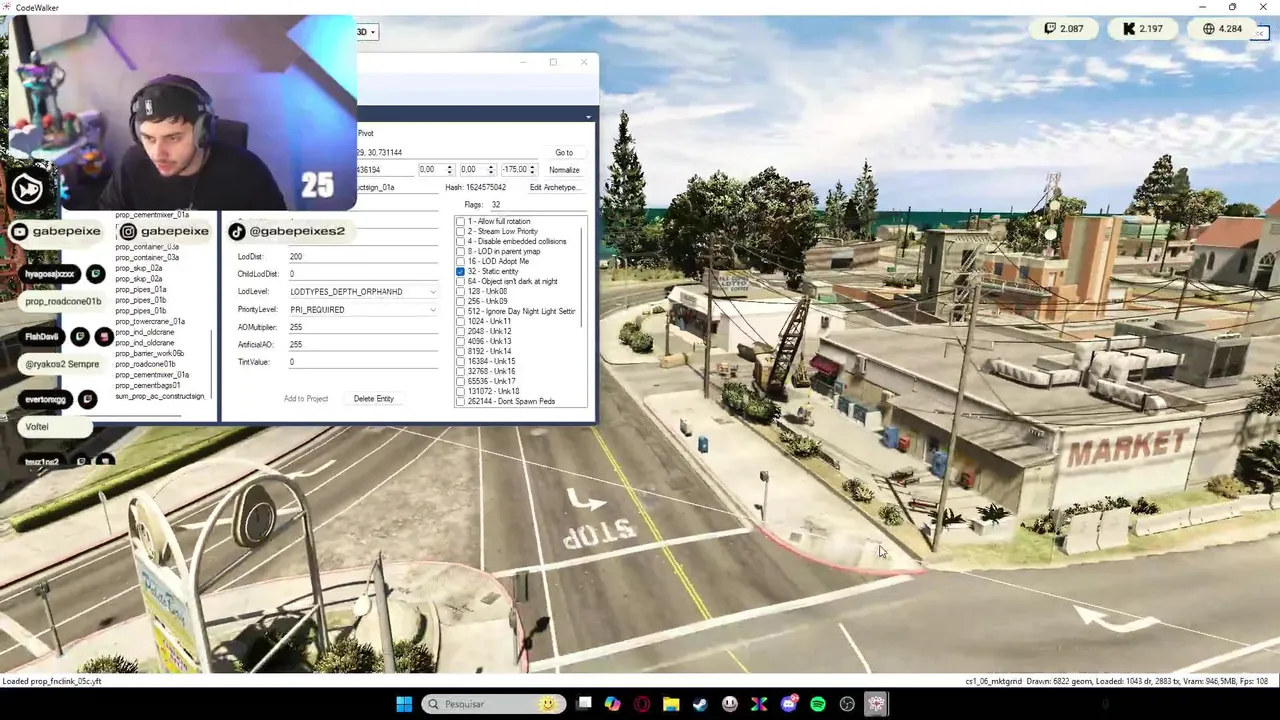Screen dimensions: 1280x720
Task: Check 128 - Unk08 flag
Action: 461,291
